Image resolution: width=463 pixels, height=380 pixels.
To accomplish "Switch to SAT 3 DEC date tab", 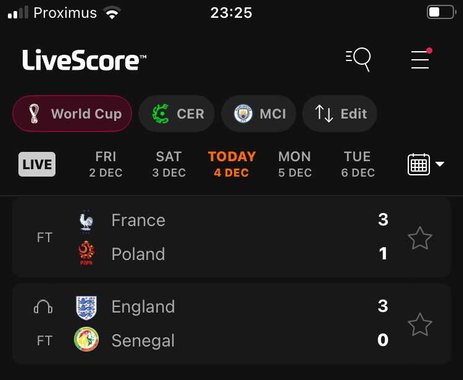I will click(x=169, y=164).
